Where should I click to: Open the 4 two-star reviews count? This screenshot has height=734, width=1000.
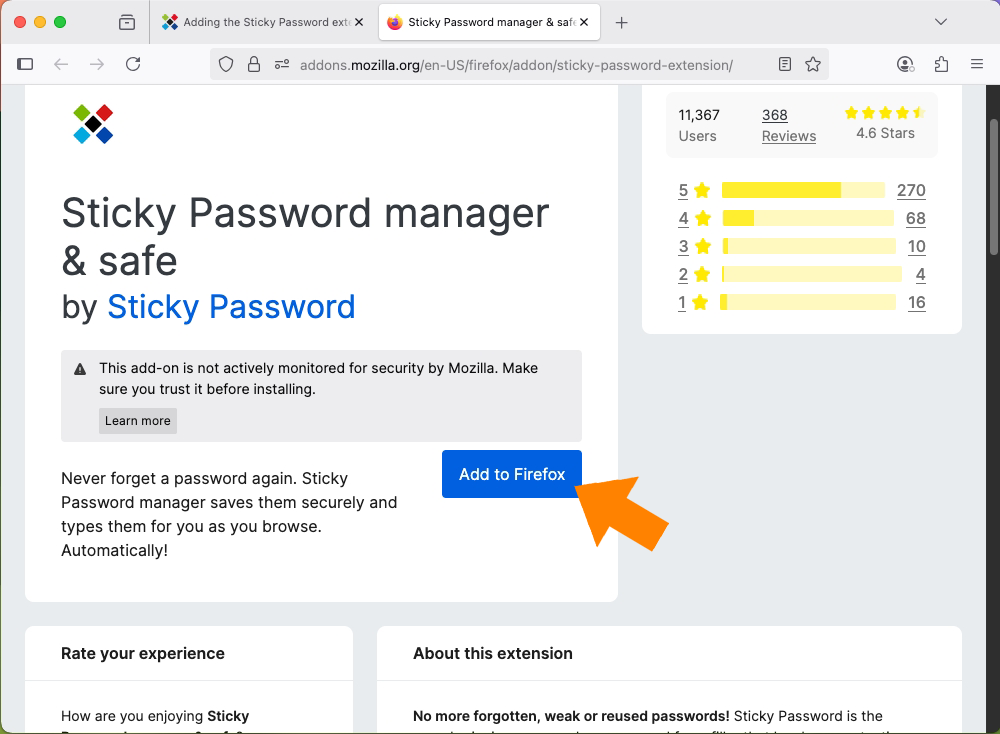click(x=920, y=274)
